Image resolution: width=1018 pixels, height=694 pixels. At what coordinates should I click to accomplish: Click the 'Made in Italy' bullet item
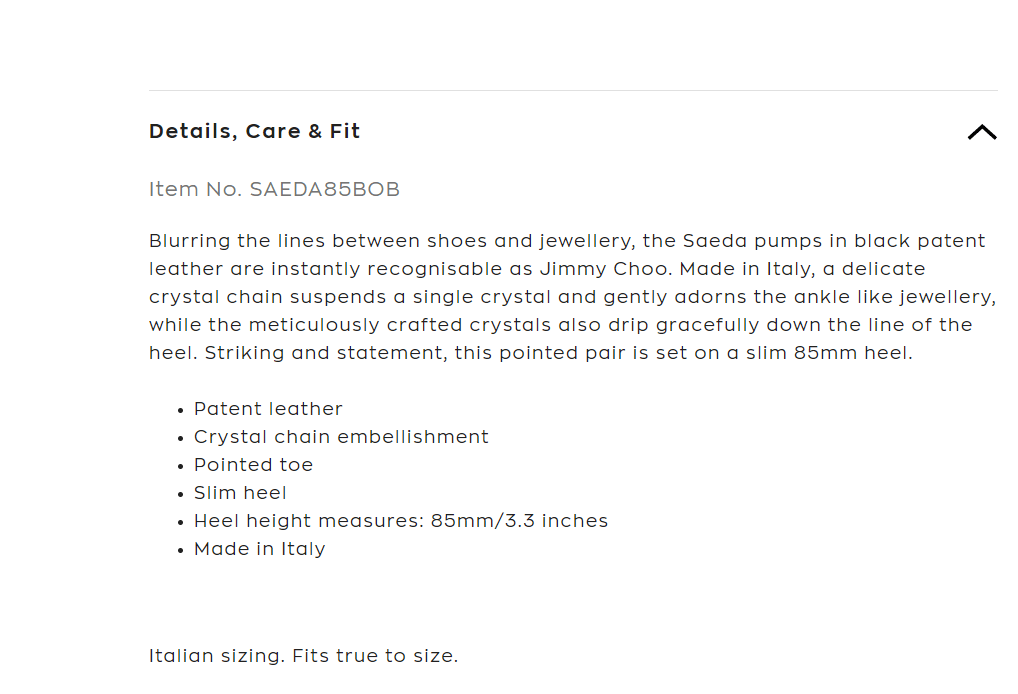coord(259,549)
